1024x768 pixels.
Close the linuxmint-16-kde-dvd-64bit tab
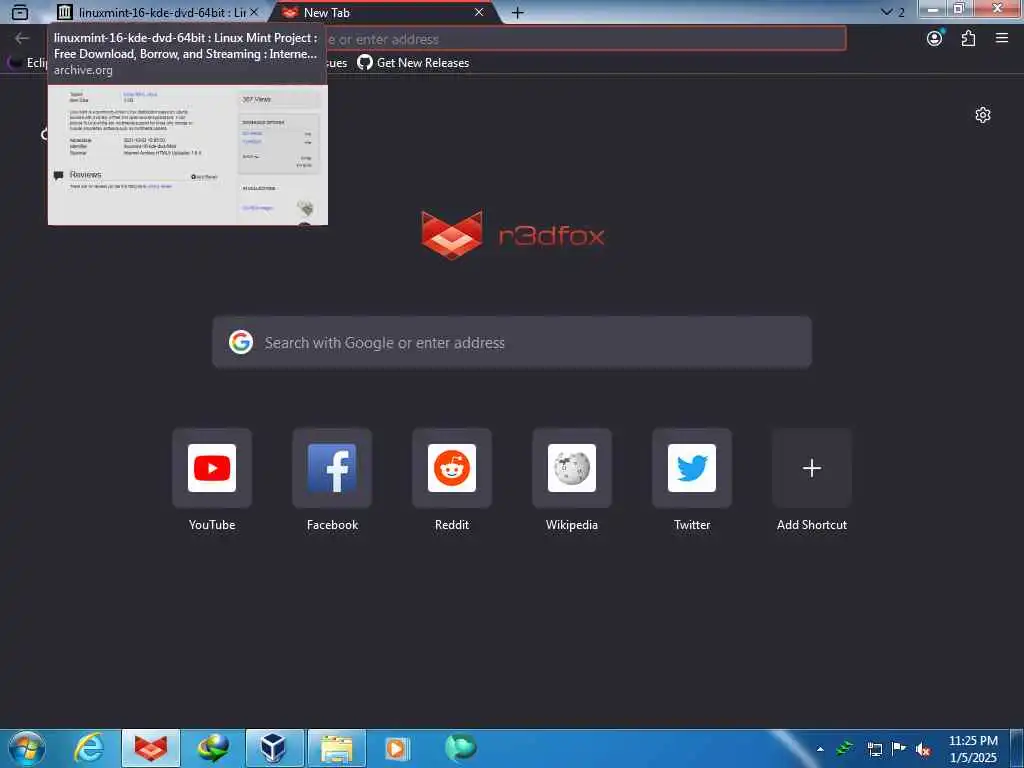coord(254,12)
